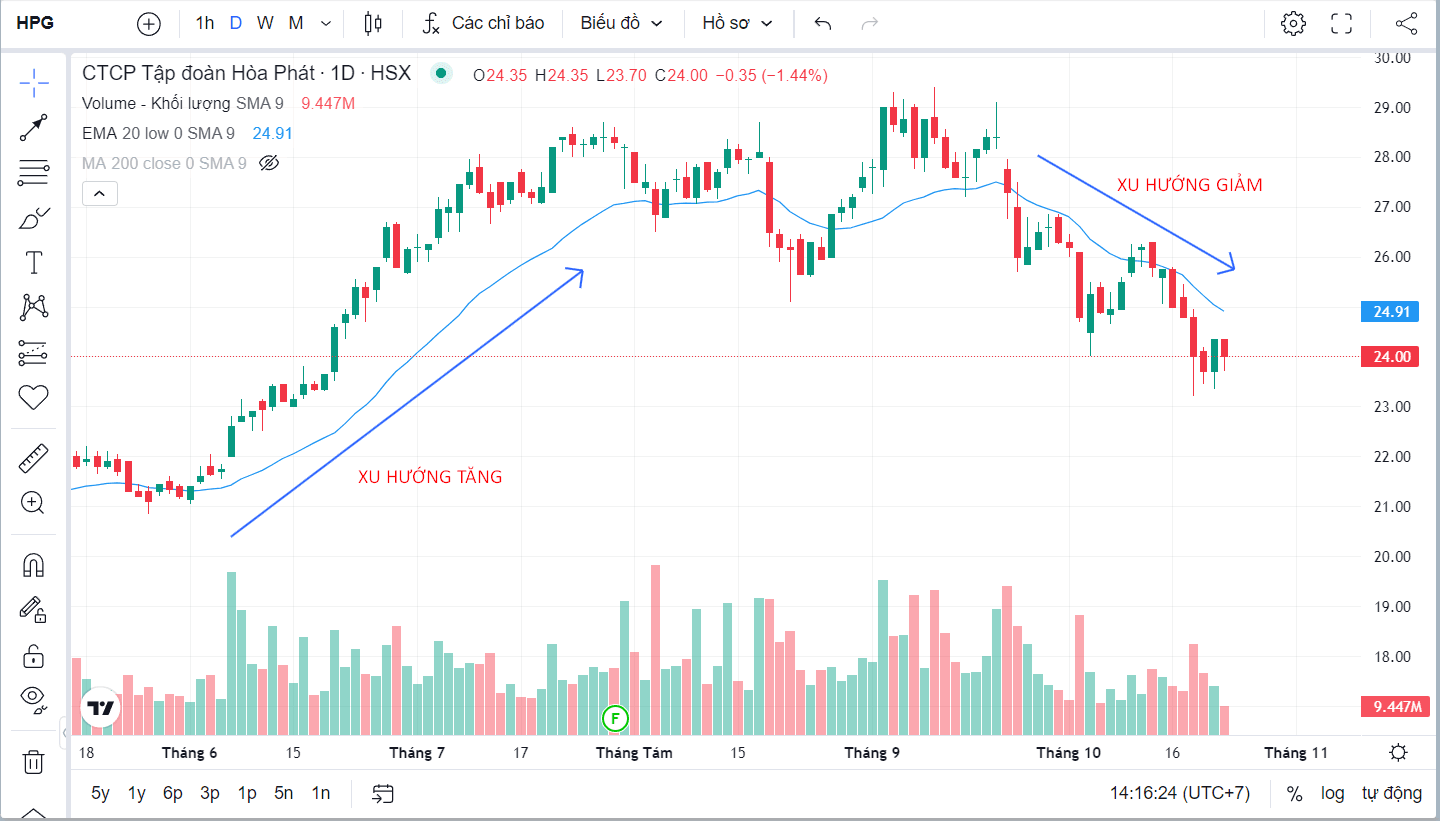Viewport: 1440px width, 821px height.
Task: Click the CTCP Tập đoàn Hòa Phát title
Action: pos(246,73)
